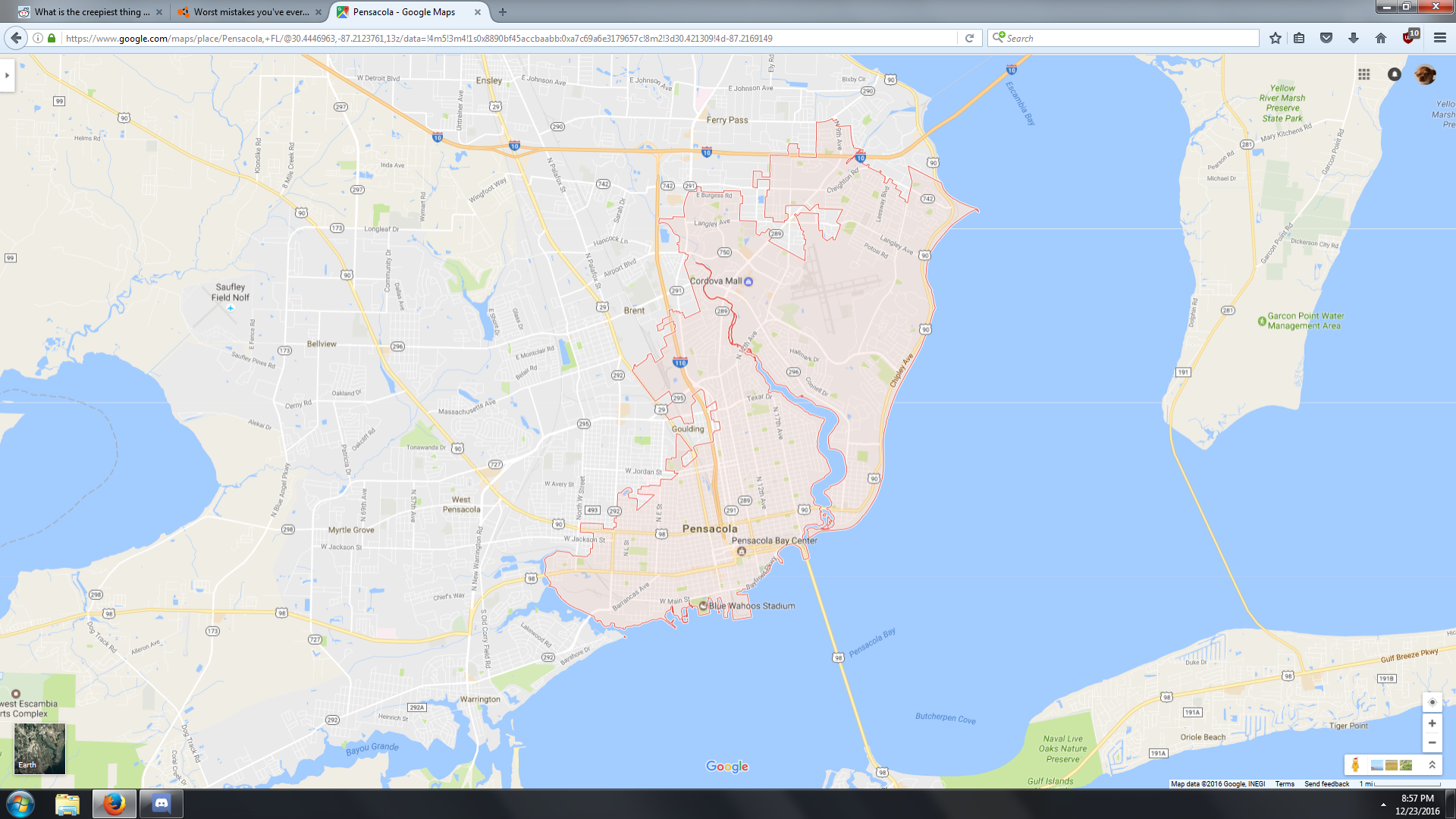Viewport: 1456px width, 819px height.
Task: Open Discord from the taskbar
Action: click(x=162, y=804)
